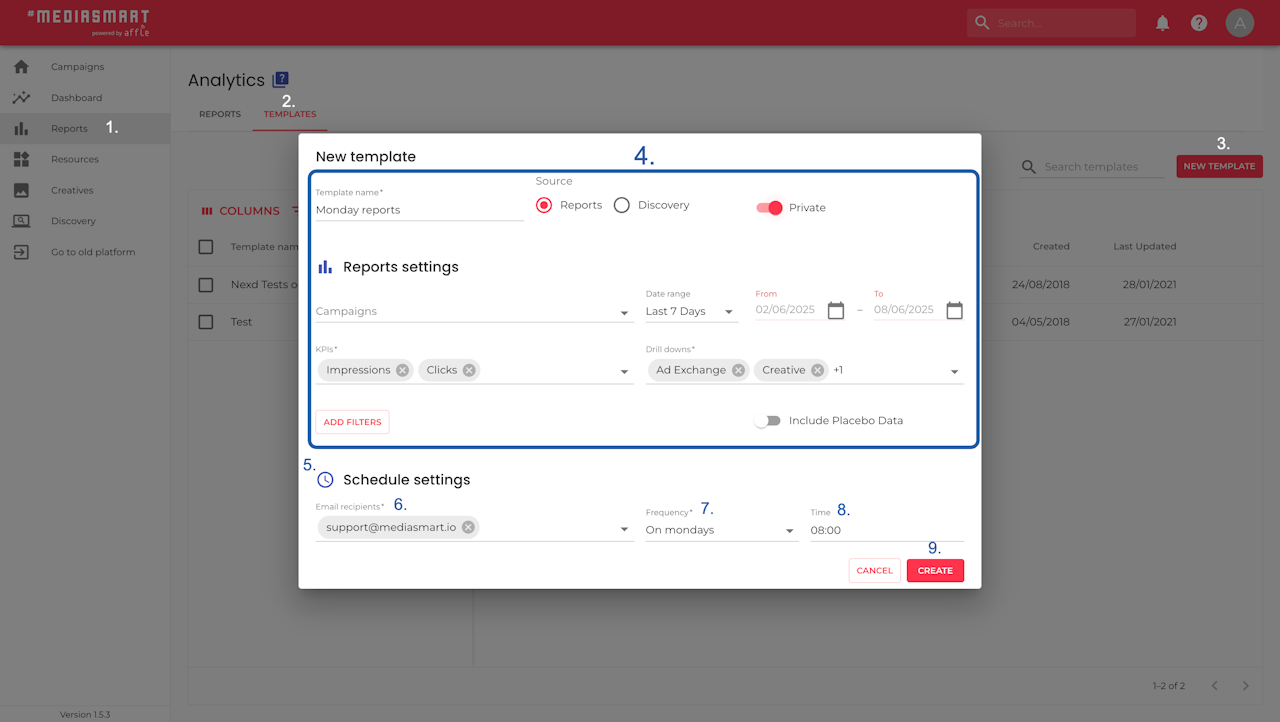1280x722 pixels.
Task: Open the Frequency dropdown
Action: point(721,530)
